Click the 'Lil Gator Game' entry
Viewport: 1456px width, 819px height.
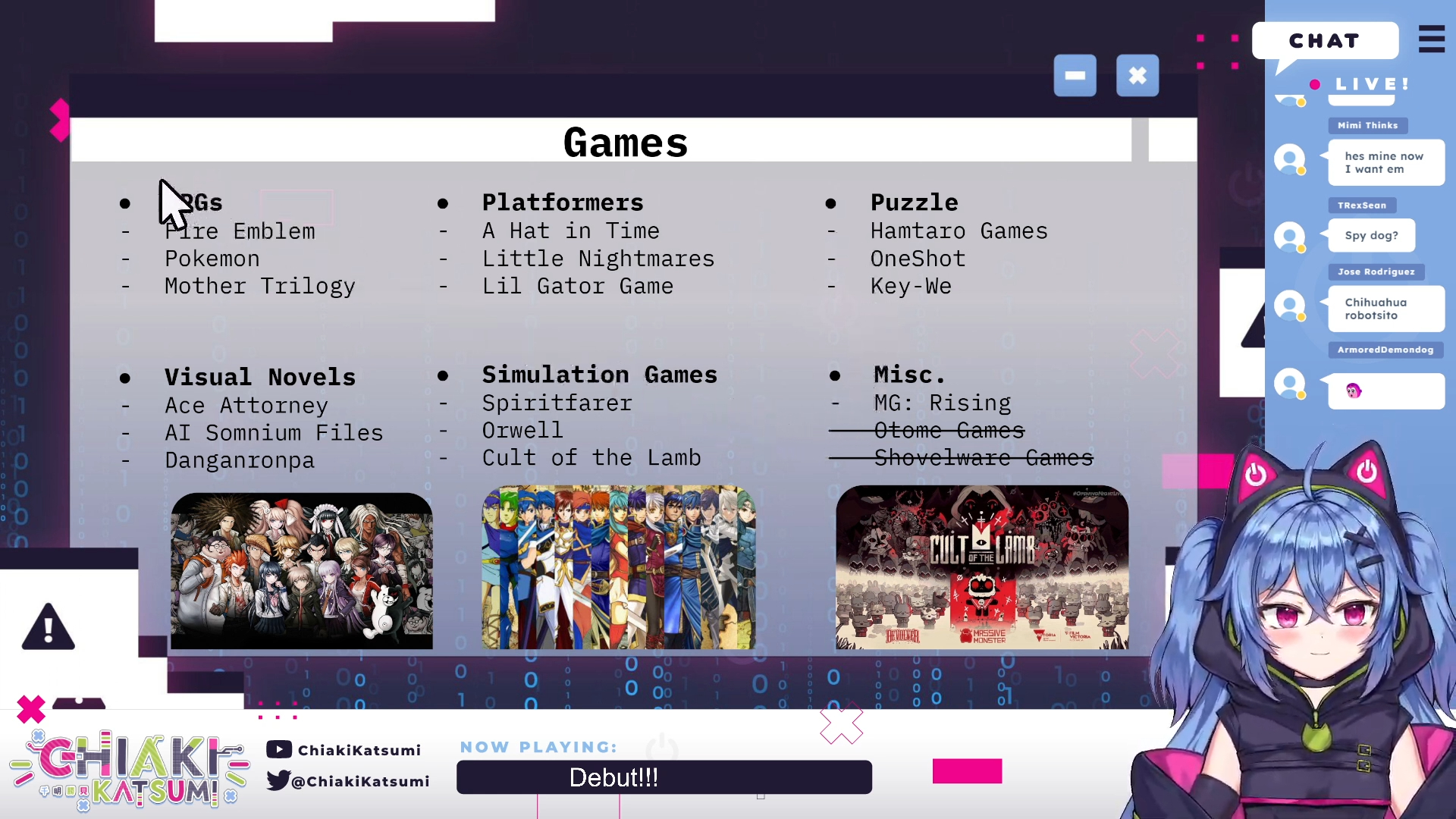click(x=578, y=286)
